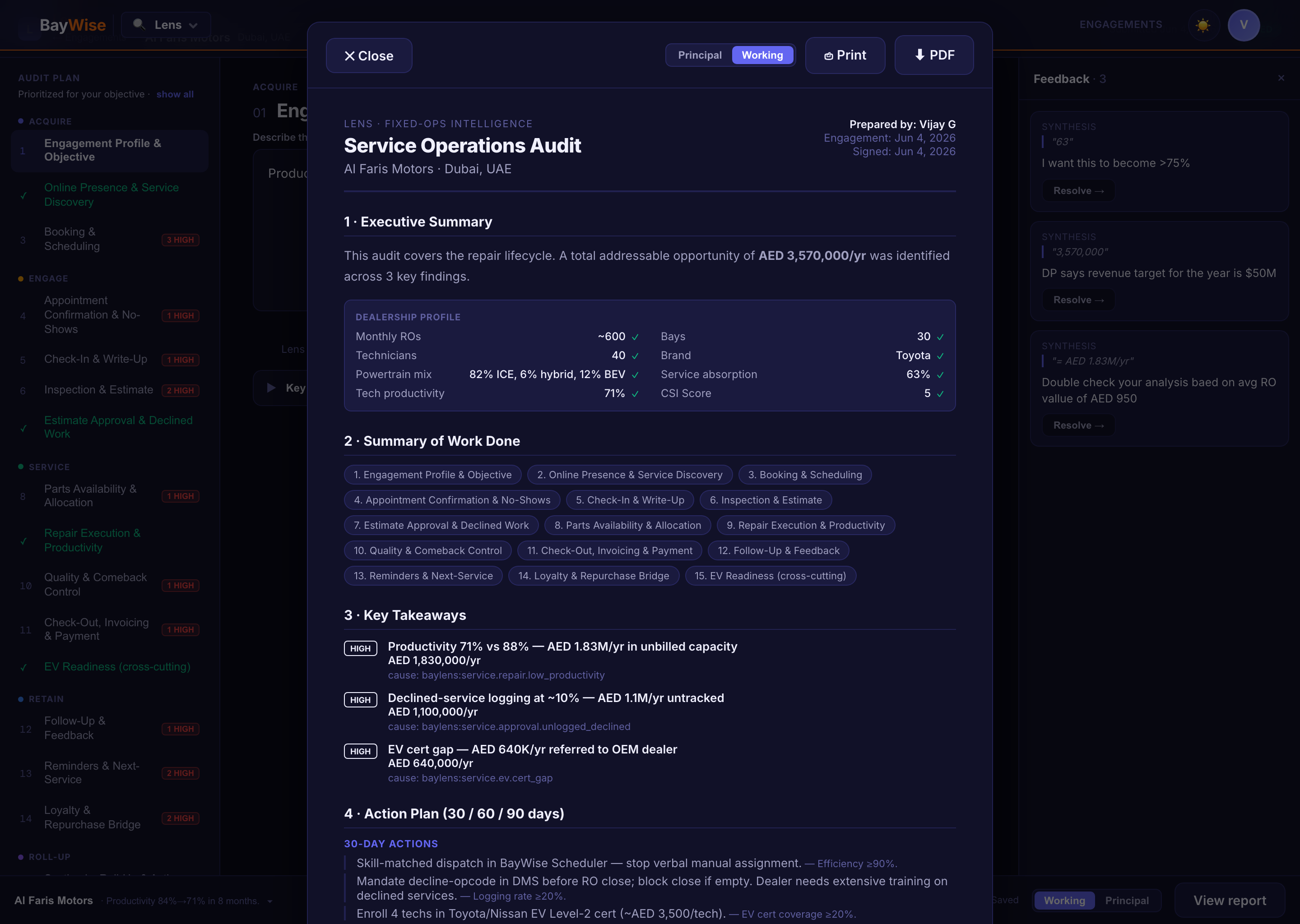Switch report view to Principal
This screenshot has height=924, width=1300.
[x=700, y=55]
